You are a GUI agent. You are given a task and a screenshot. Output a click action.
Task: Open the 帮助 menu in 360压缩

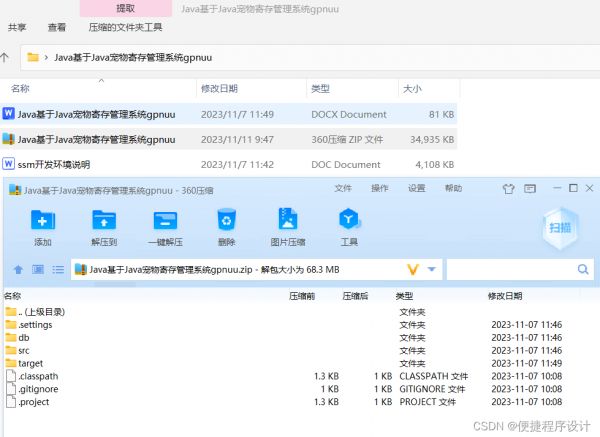click(x=453, y=188)
